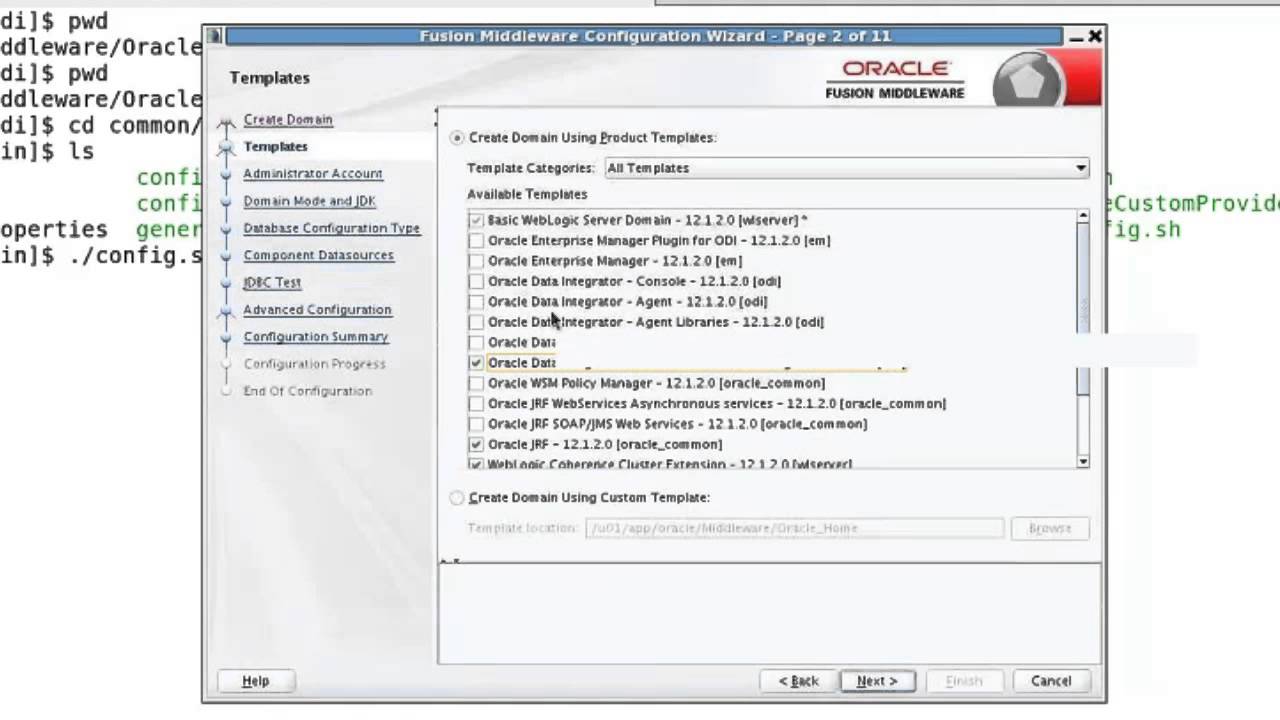The height and width of the screenshot is (720, 1280).
Task: Click the templates list scroll down arrow
Action: pos(1083,461)
